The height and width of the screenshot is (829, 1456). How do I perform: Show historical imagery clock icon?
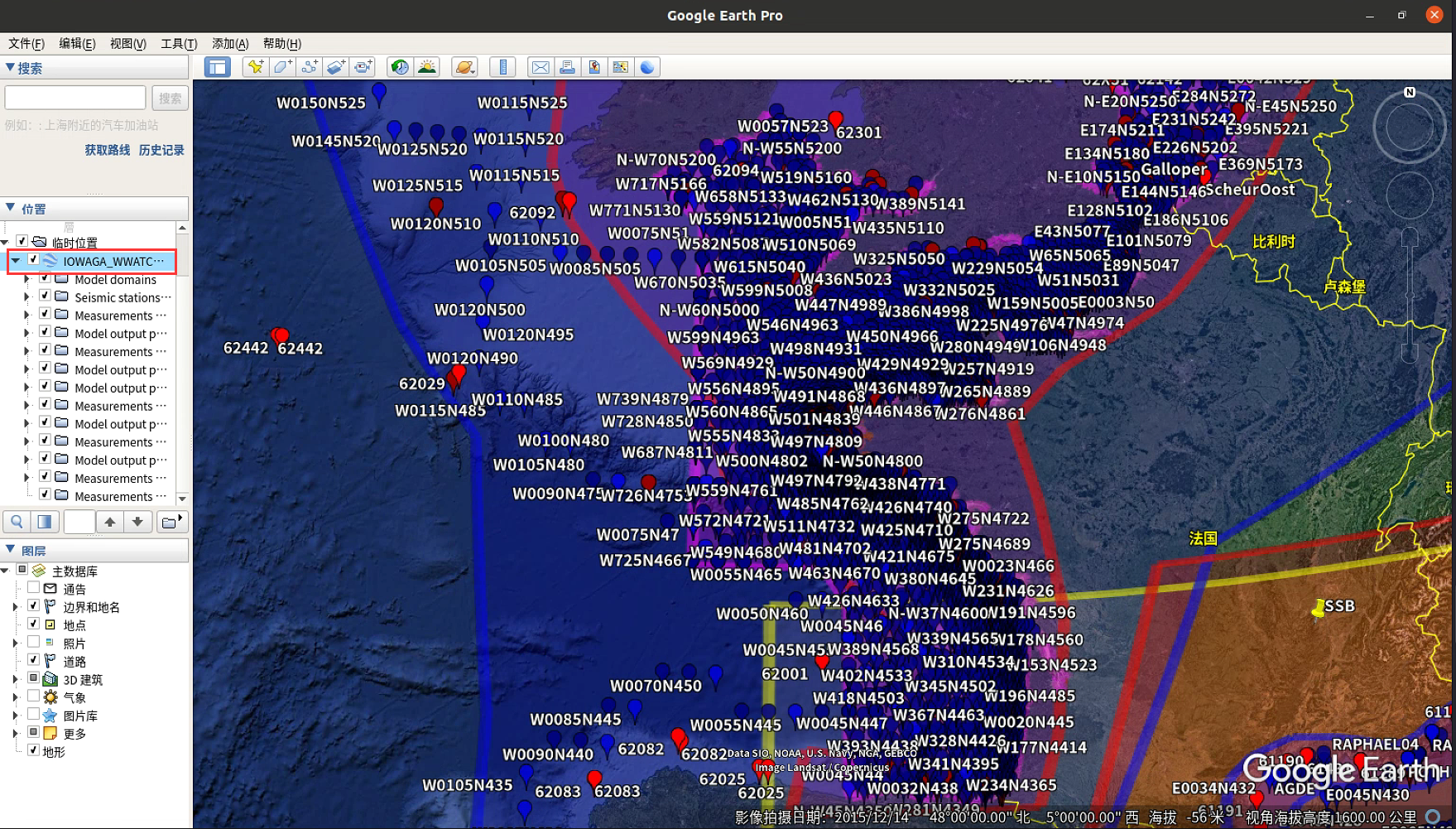tap(401, 67)
